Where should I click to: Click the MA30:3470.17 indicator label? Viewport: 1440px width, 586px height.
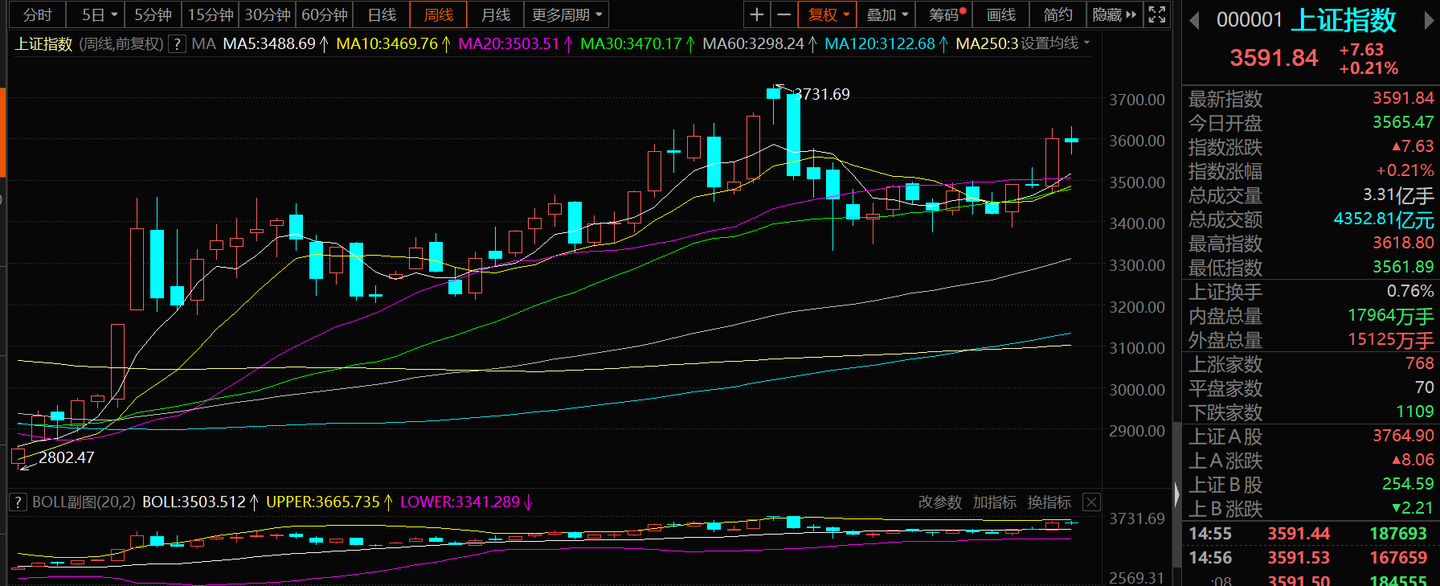pos(637,44)
